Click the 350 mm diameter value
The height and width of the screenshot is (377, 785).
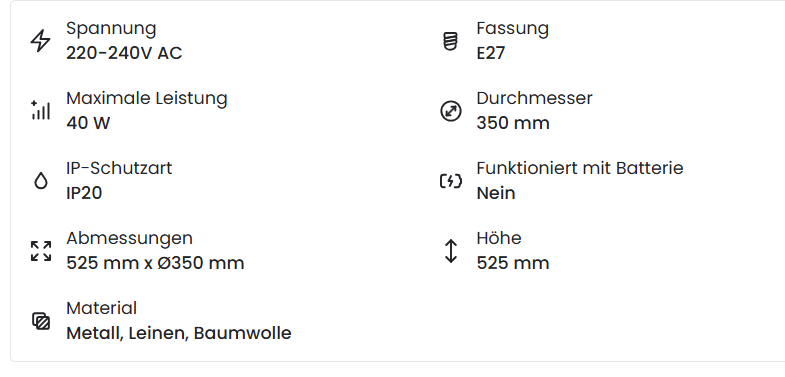[x=513, y=123]
